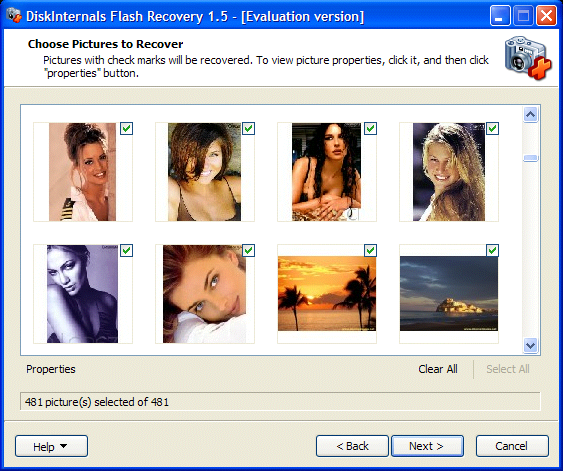Click Clear All to deselect pictures

(x=438, y=369)
